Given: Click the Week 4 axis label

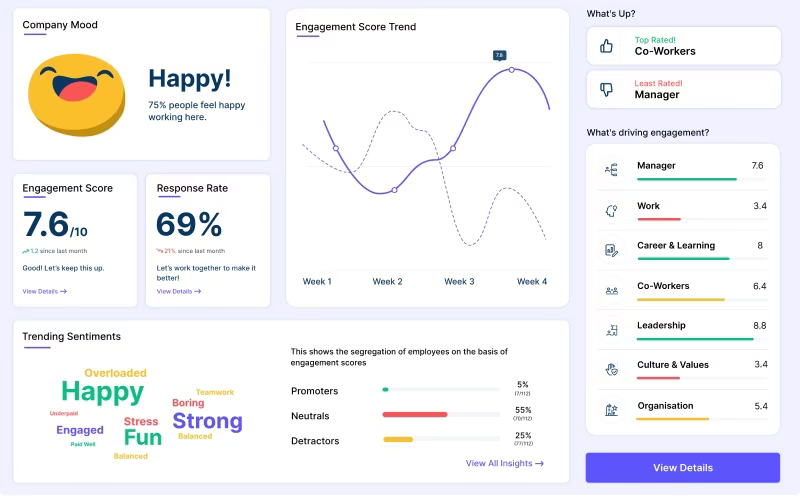Looking at the screenshot, I should point(532,282).
